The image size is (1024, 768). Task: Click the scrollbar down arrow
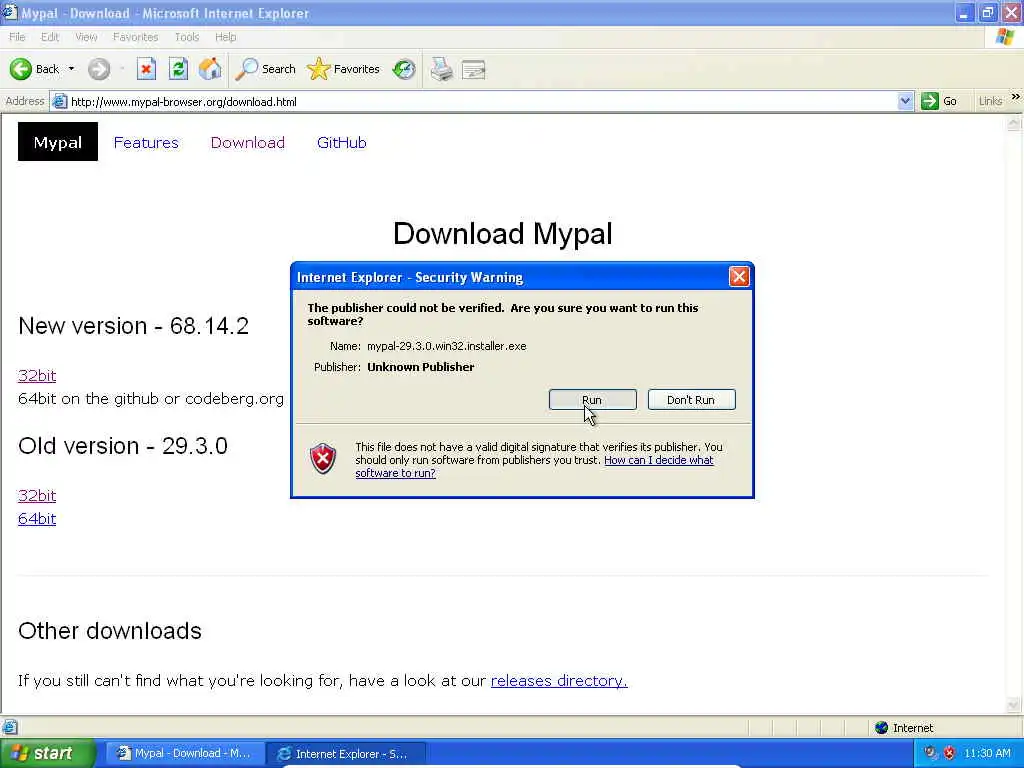pyautogui.click(x=1014, y=705)
